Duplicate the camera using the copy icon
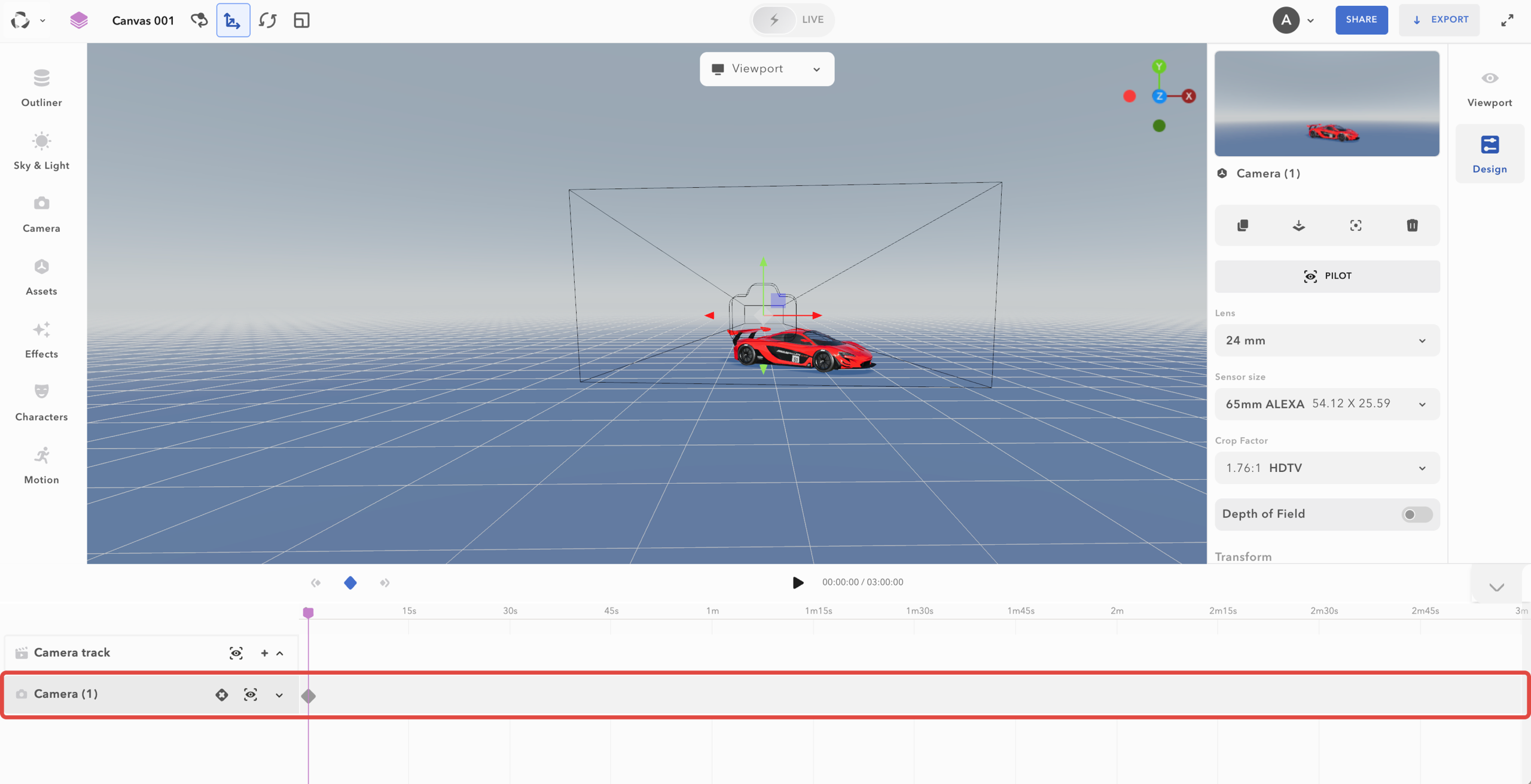1531x784 pixels. coord(1243,225)
